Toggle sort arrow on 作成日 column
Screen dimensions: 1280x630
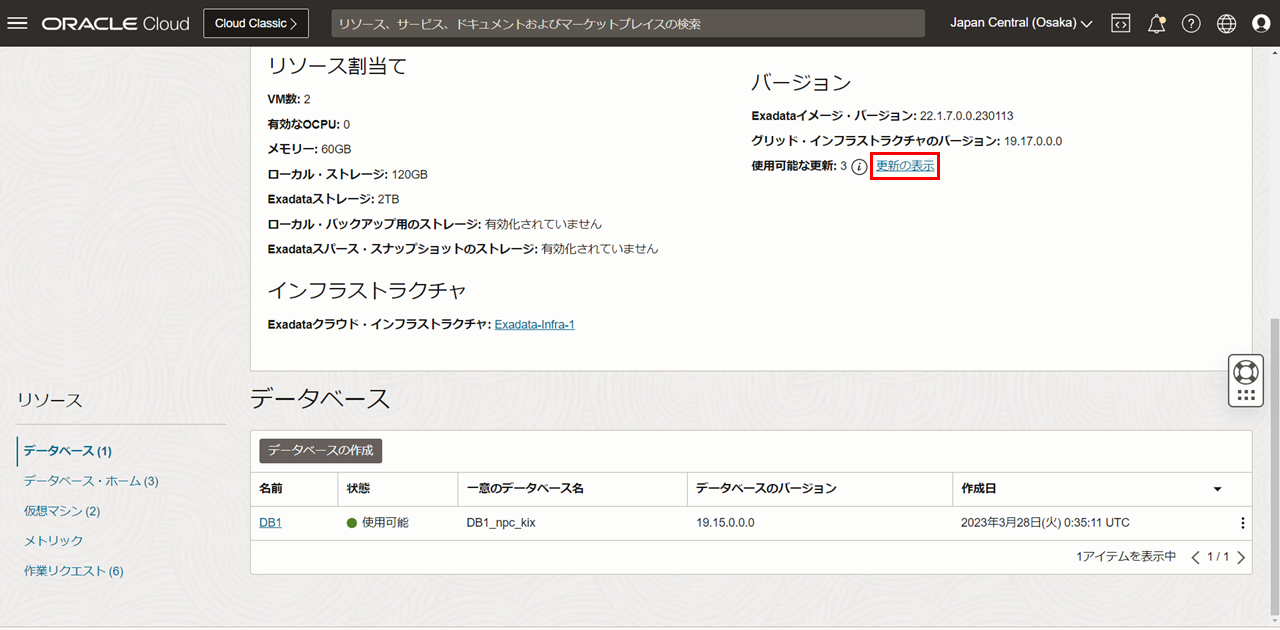1217,489
